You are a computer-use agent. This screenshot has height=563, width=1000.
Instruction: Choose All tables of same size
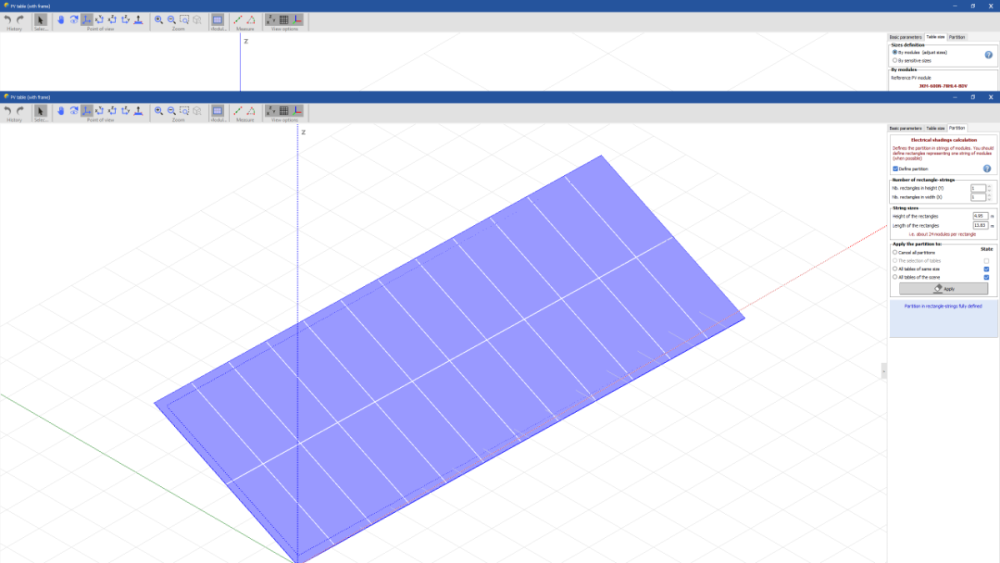pos(895,268)
